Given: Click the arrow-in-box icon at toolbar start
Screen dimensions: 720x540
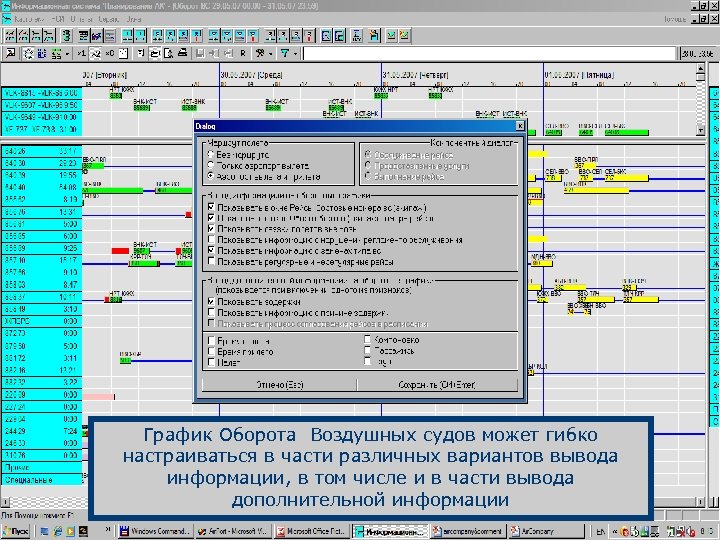Looking at the screenshot, I should (x=10, y=54).
